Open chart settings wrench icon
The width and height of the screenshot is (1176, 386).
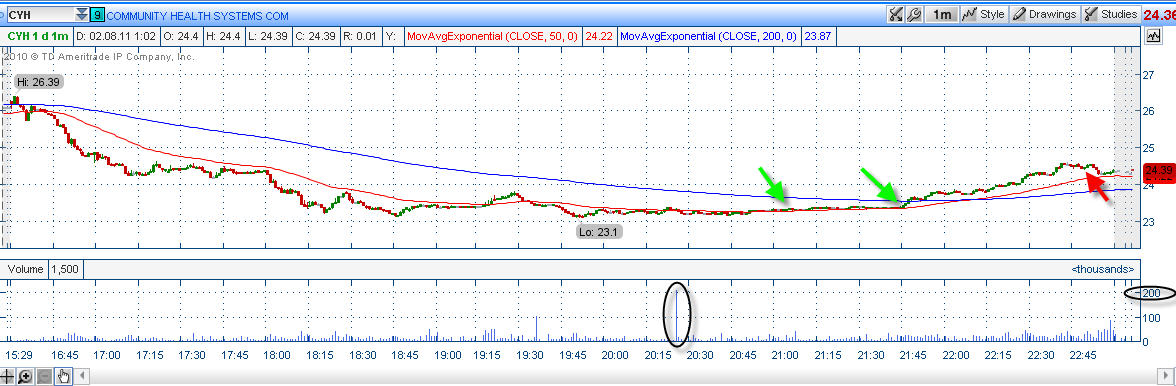[914, 14]
